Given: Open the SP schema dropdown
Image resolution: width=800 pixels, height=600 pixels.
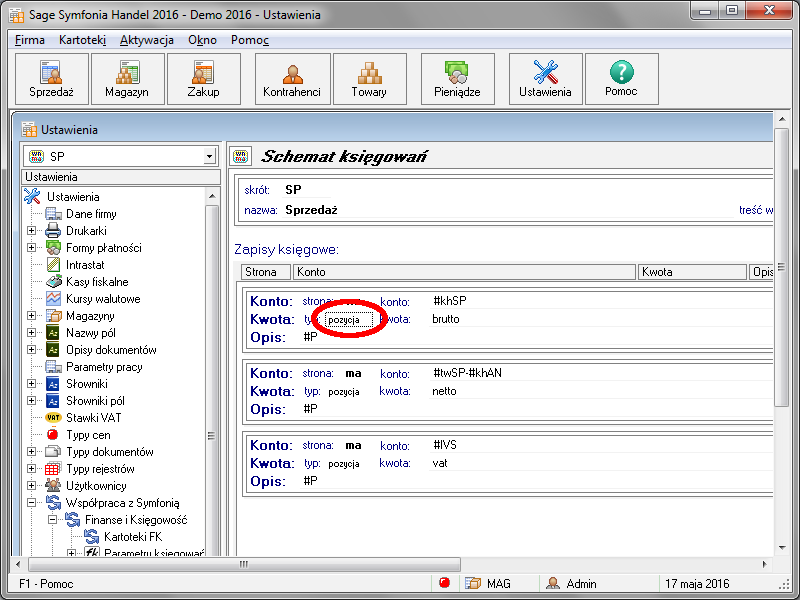Looking at the screenshot, I should (x=209, y=156).
